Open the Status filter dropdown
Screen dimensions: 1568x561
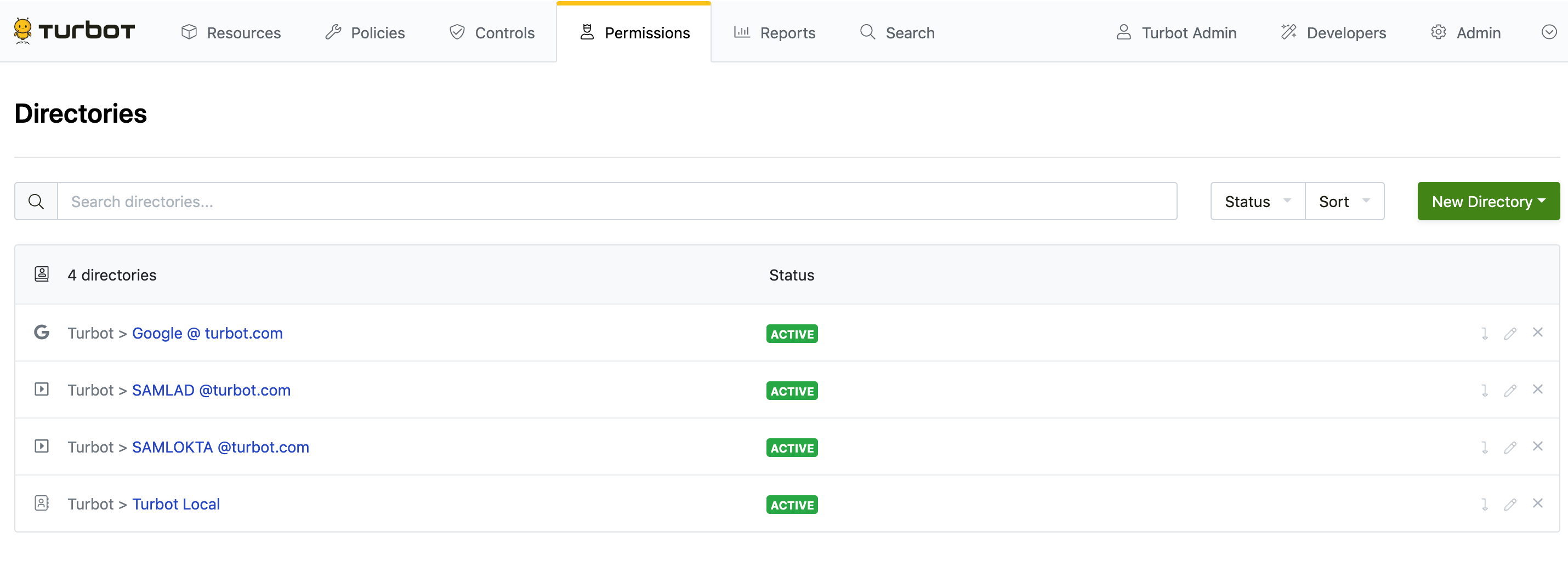pyautogui.click(x=1258, y=202)
